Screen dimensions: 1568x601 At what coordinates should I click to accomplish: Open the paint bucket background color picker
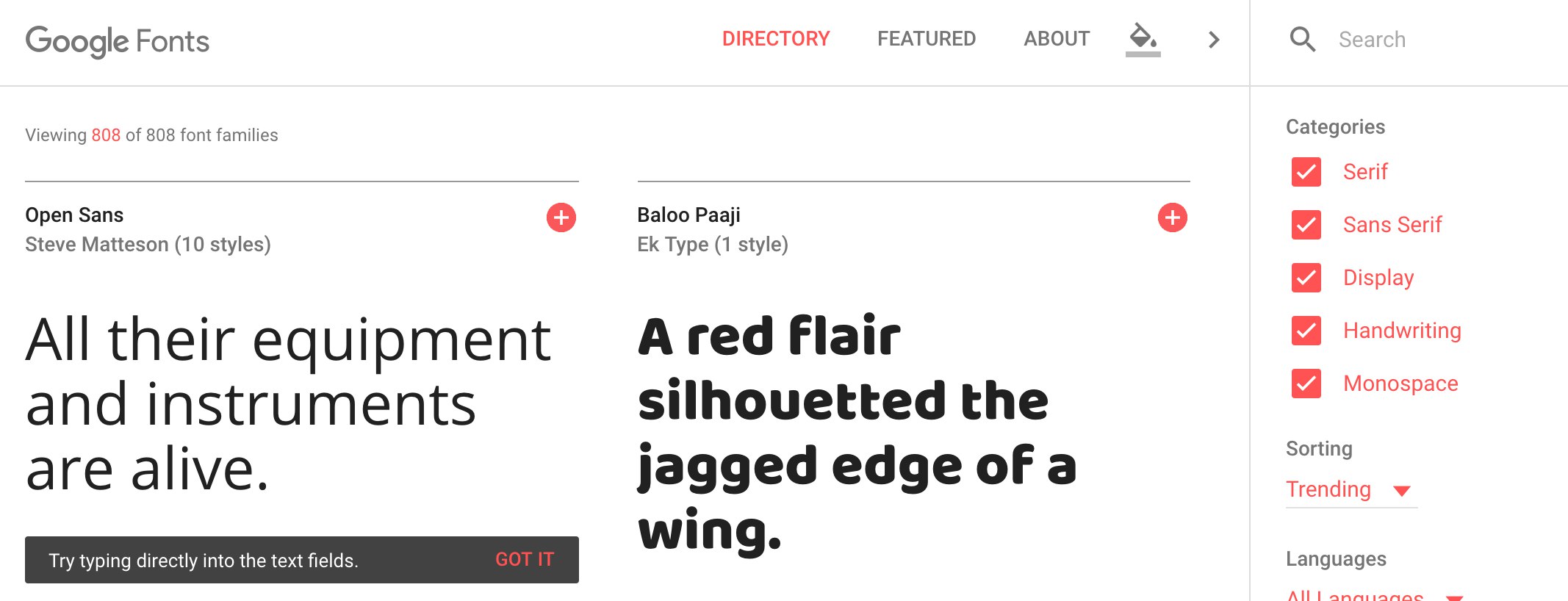(x=1143, y=38)
